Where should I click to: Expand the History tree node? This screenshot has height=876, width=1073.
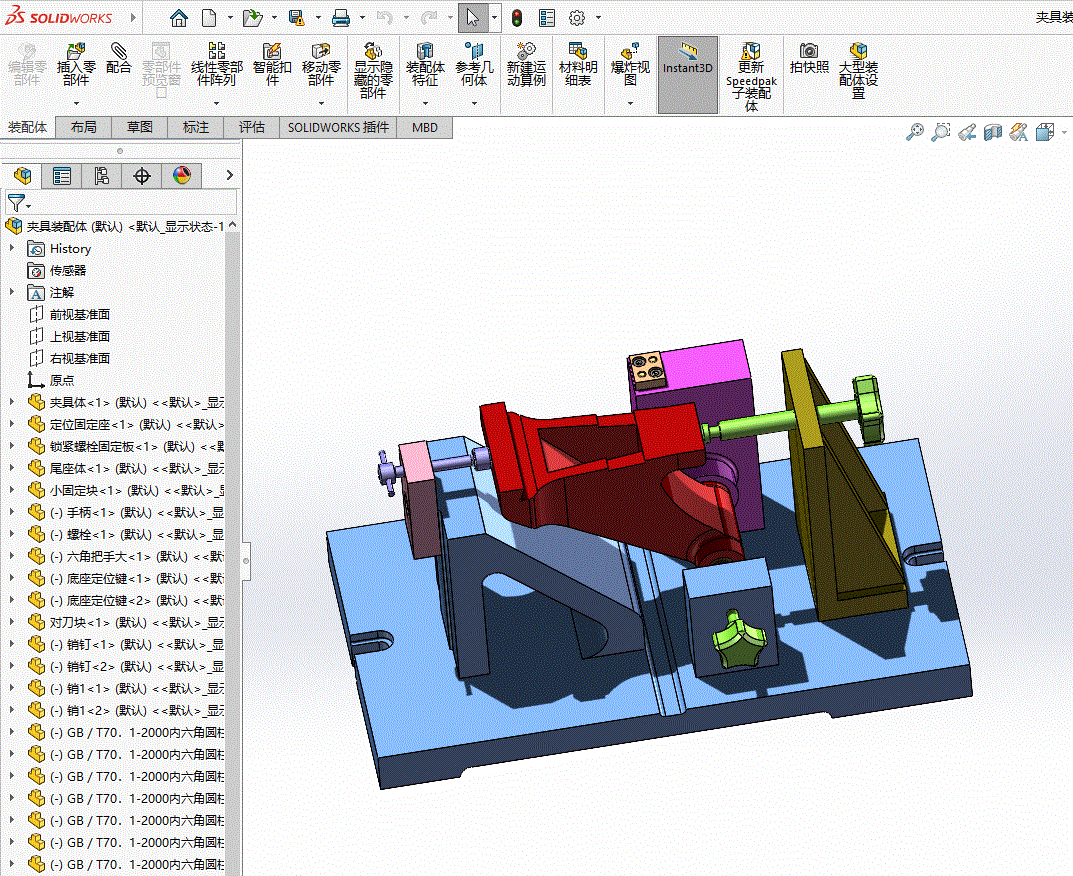coord(12,248)
